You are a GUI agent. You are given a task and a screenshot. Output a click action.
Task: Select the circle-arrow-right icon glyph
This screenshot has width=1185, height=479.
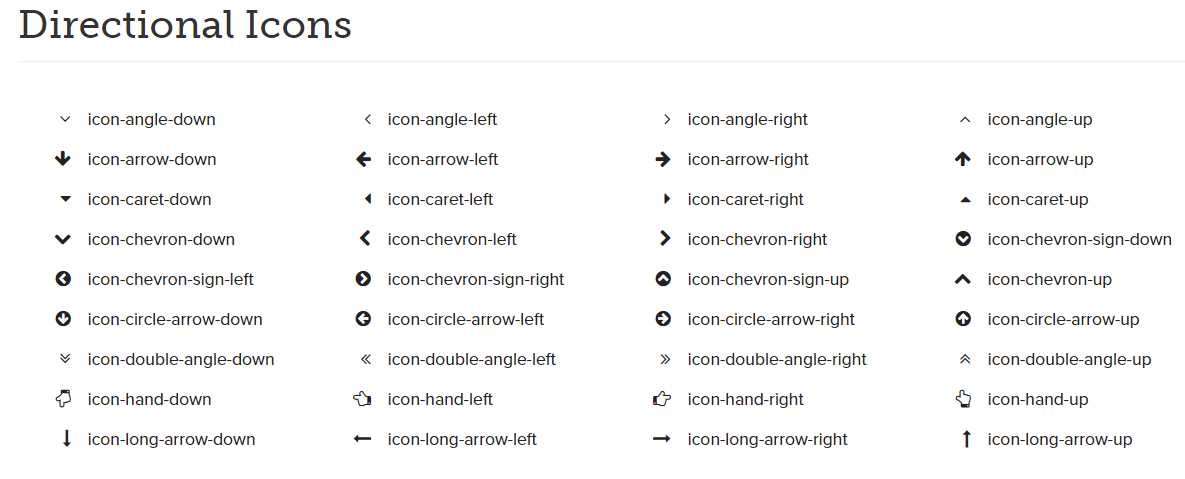click(662, 319)
